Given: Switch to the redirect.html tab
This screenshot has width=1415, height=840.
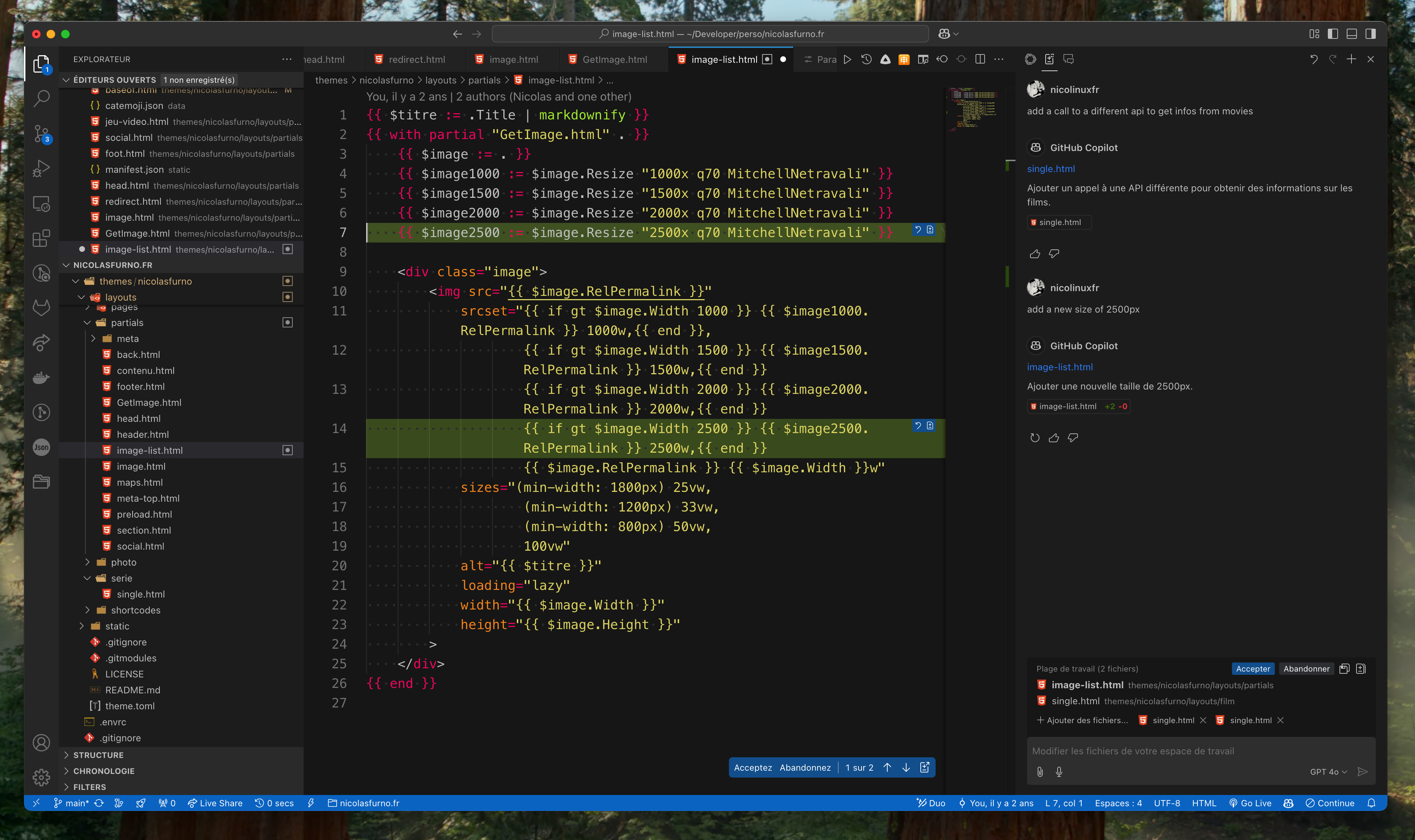Looking at the screenshot, I should coord(416,60).
